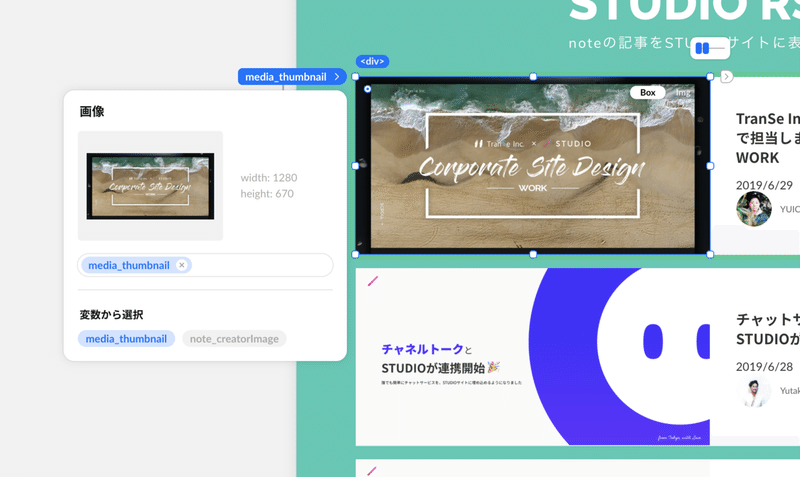
Task: Choose the note_creatorImage variable chip
Action: click(234, 339)
